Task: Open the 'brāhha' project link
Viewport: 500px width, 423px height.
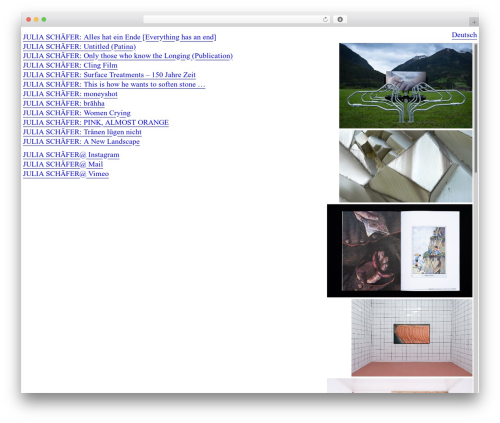Action: 64,103
